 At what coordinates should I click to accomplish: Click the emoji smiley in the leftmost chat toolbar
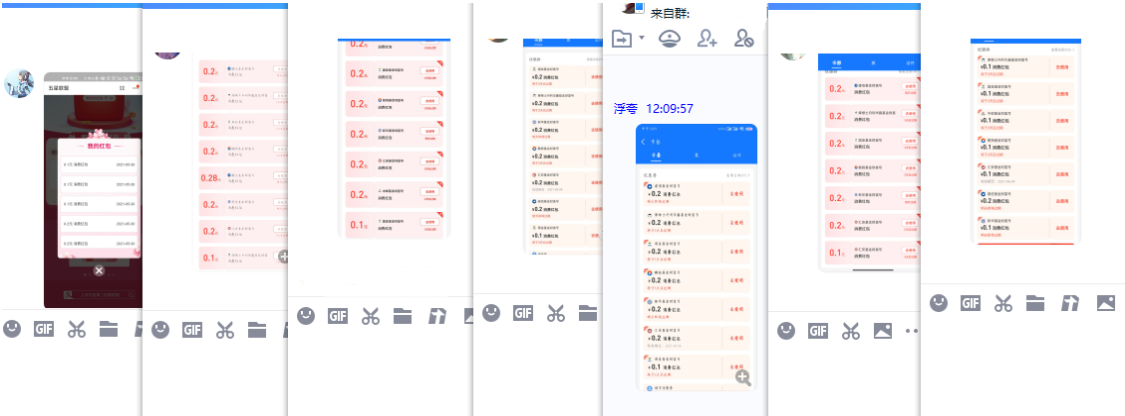(12, 328)
